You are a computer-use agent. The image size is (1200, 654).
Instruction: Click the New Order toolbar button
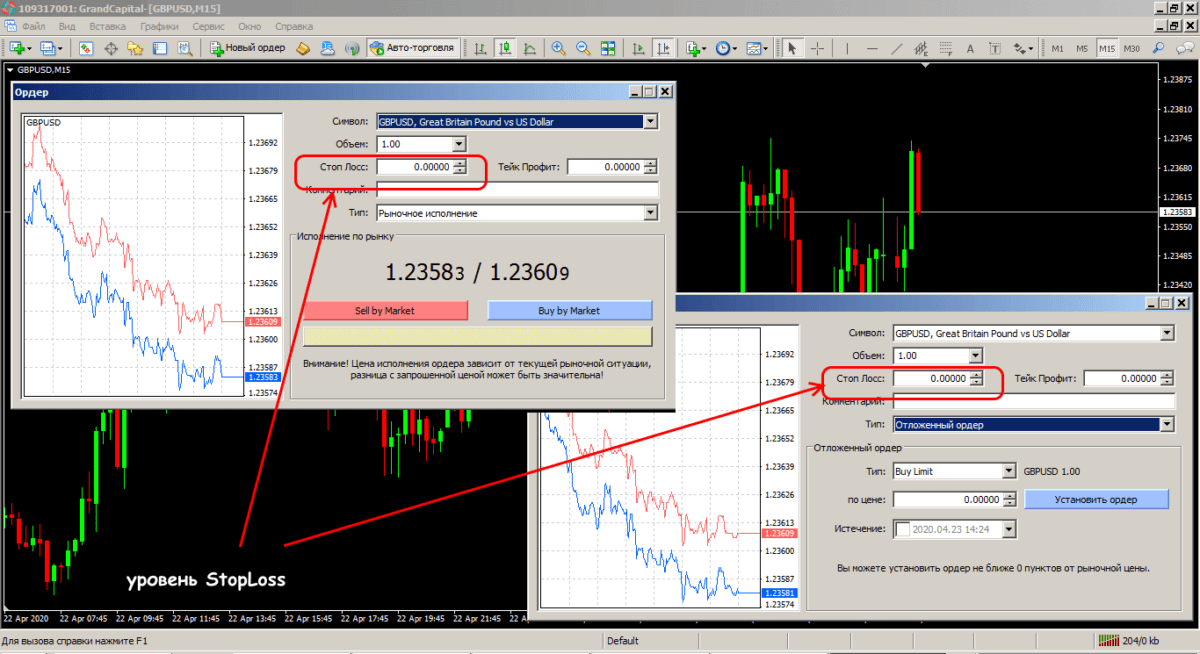pyautogui.click(x=248, y=47)
